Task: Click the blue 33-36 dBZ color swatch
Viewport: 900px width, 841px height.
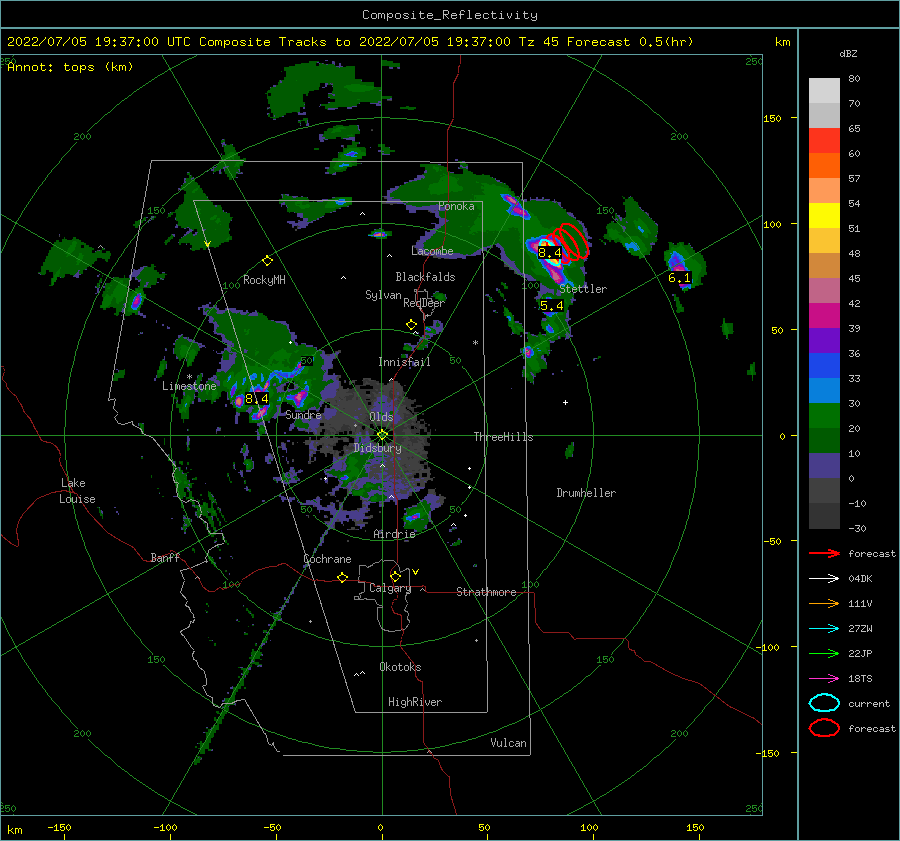Action: [824, 366]
